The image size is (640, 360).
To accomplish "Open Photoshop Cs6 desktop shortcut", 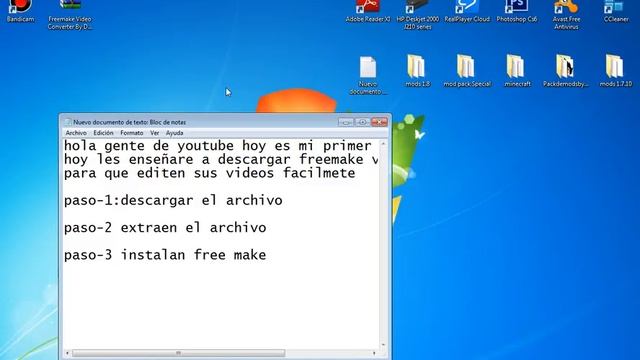I will coord(517,11).
